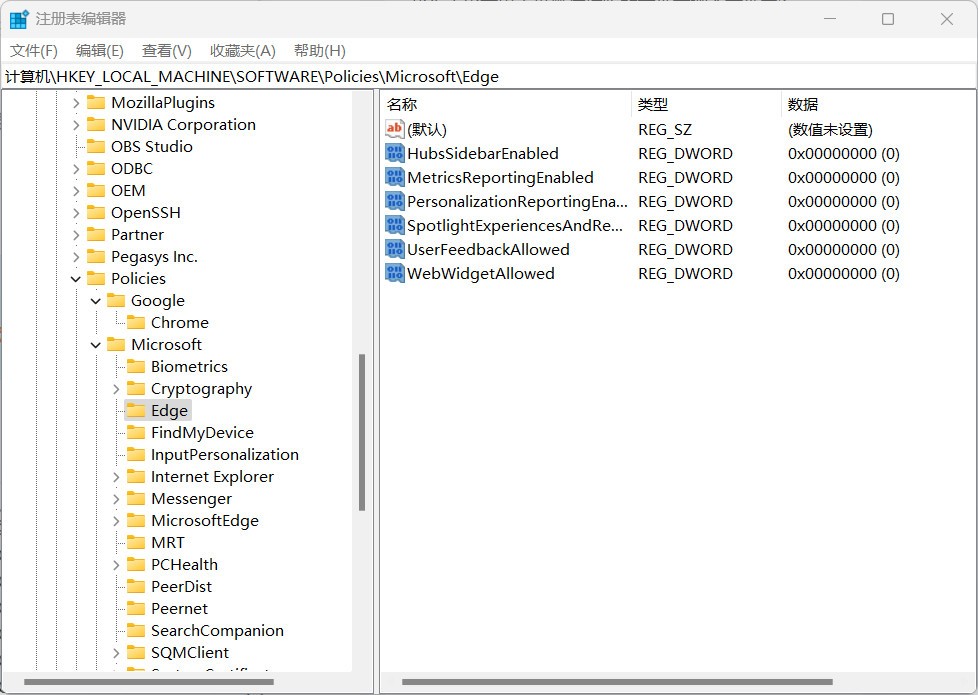Viewport: 978px width, 695px height.
Task: Expand the NVIDIA Corporation key
Action: 76,125
